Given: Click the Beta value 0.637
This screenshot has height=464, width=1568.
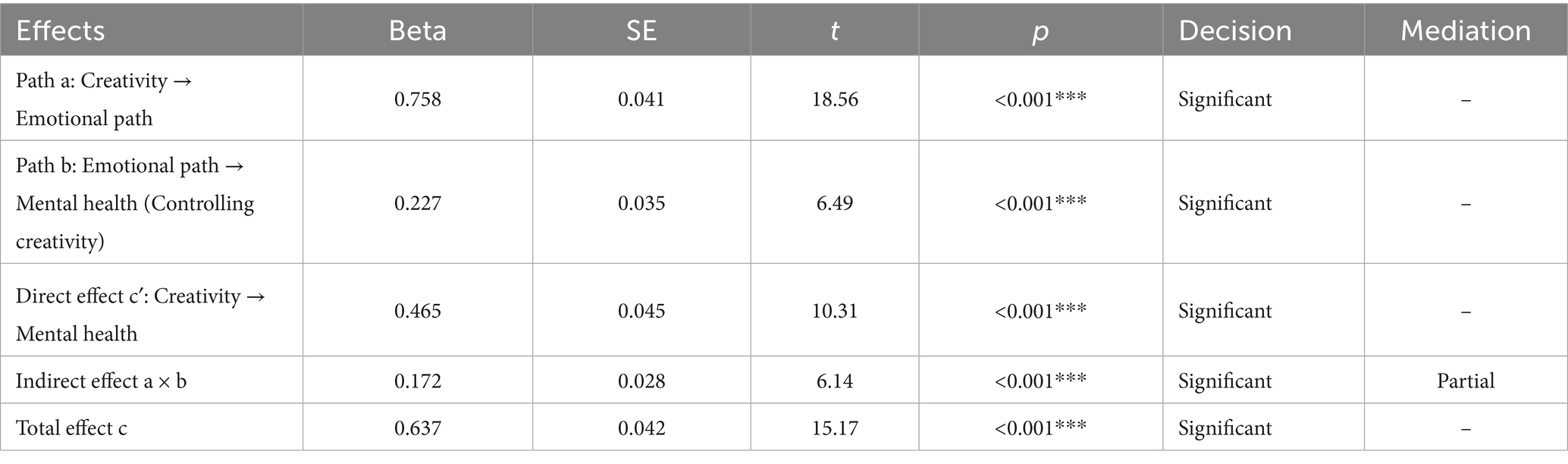Looking at the screenshot, I should click(x=417, y=428).
